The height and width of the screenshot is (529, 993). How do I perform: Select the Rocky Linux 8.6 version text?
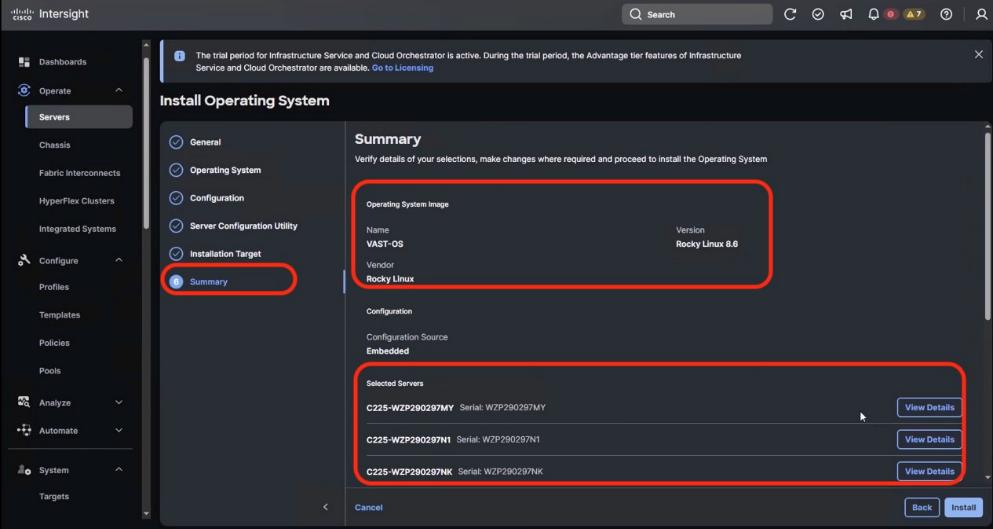(707, 244)
